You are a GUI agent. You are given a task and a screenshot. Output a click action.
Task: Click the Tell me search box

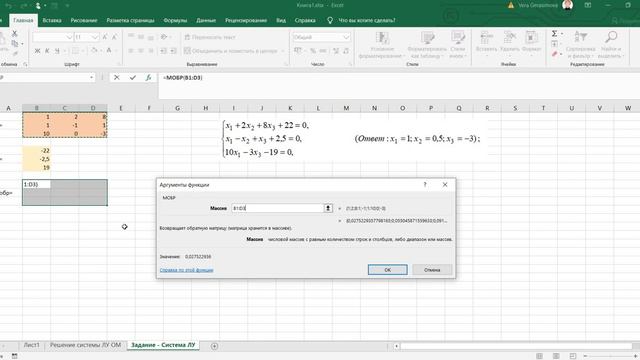tap(366, 20)
